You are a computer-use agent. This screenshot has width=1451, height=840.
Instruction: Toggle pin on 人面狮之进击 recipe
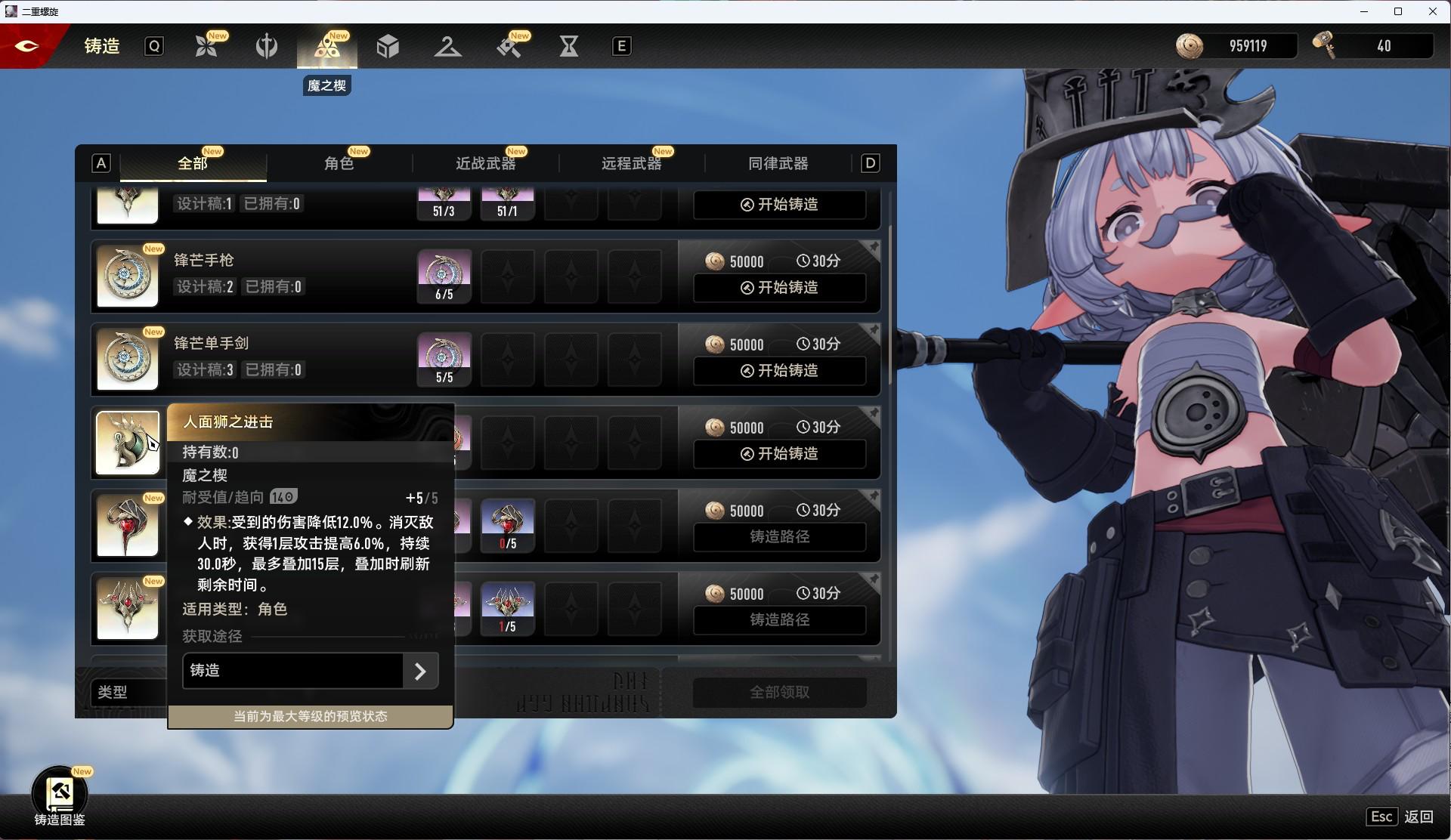click(x=873, y=414)
